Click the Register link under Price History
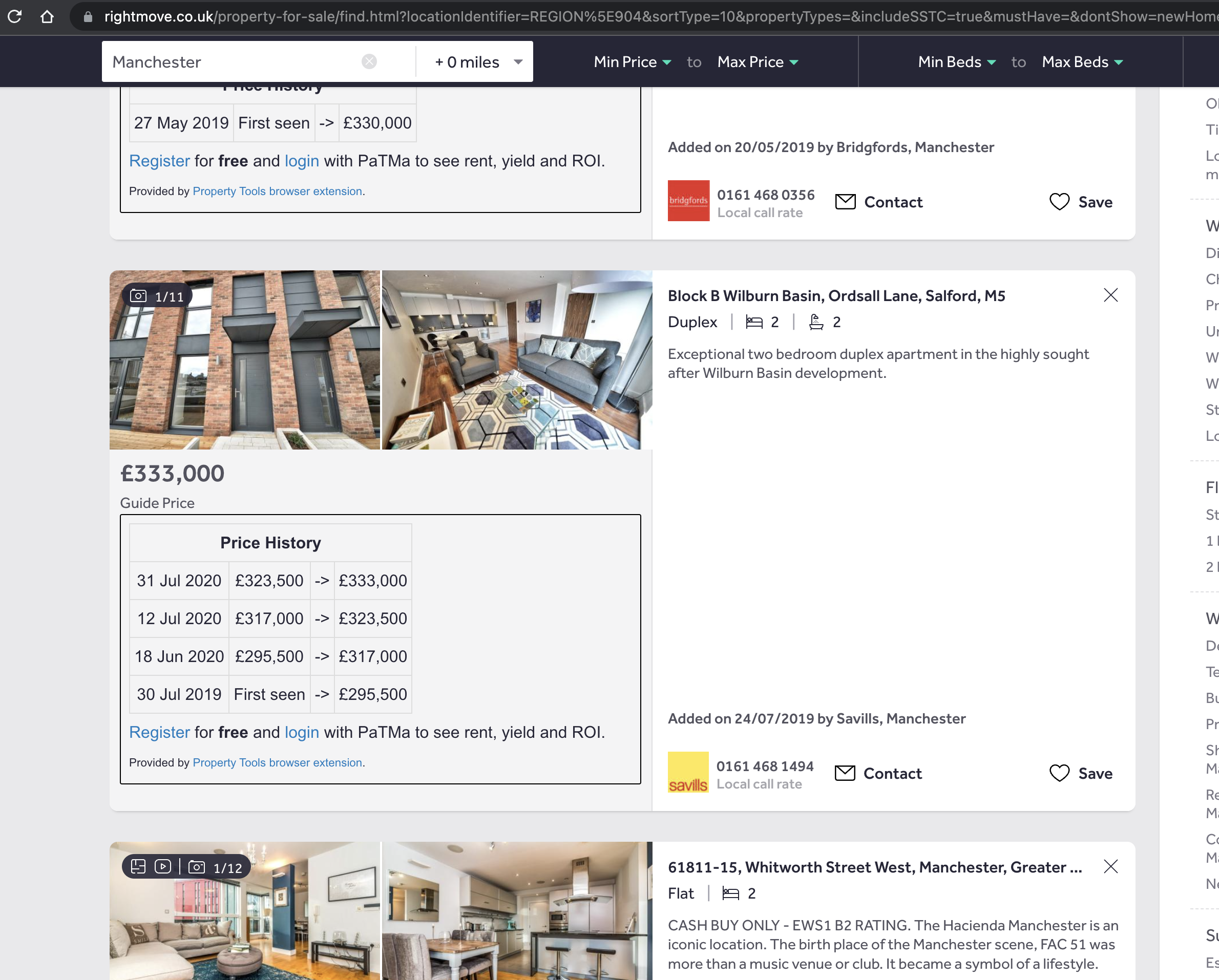 coord(159,732)
